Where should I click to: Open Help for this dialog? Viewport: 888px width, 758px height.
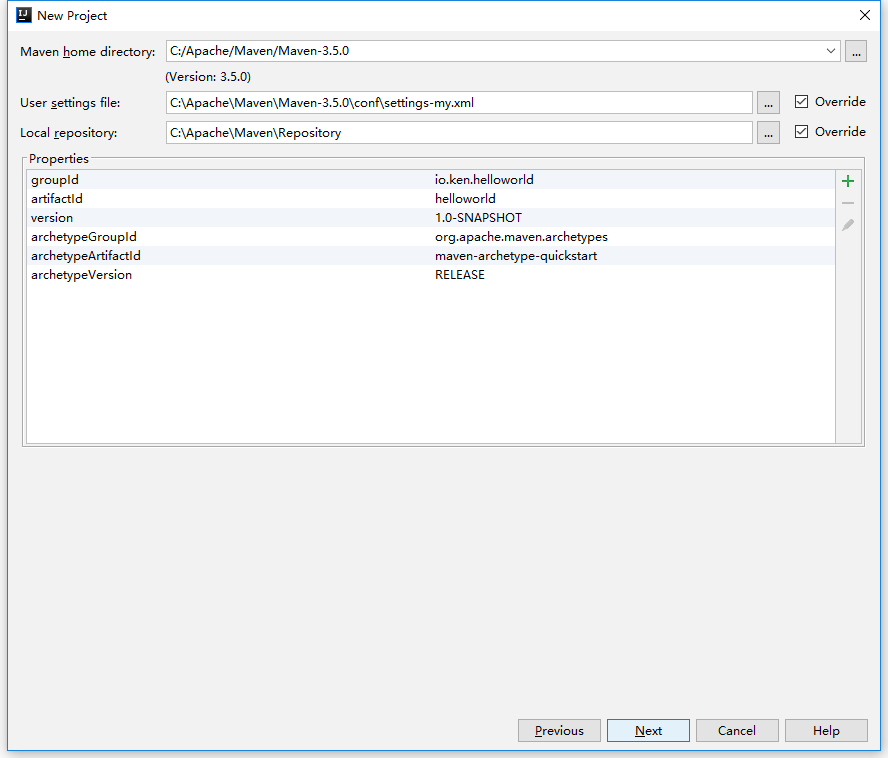826,730
